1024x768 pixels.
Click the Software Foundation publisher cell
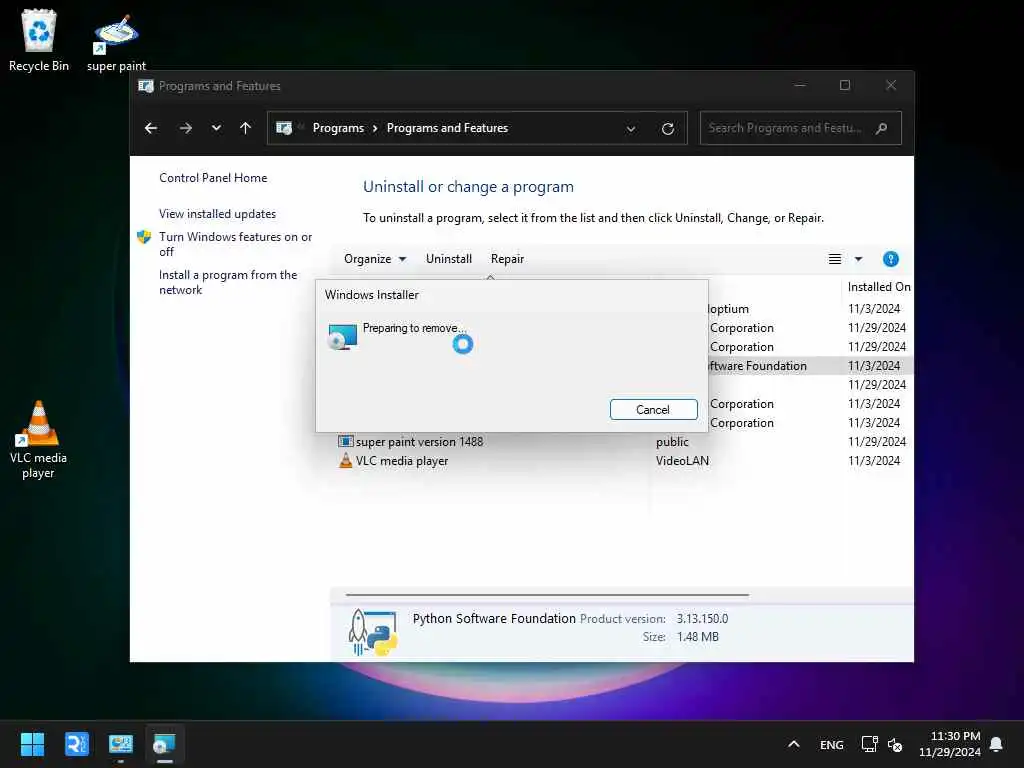(758, 366)
